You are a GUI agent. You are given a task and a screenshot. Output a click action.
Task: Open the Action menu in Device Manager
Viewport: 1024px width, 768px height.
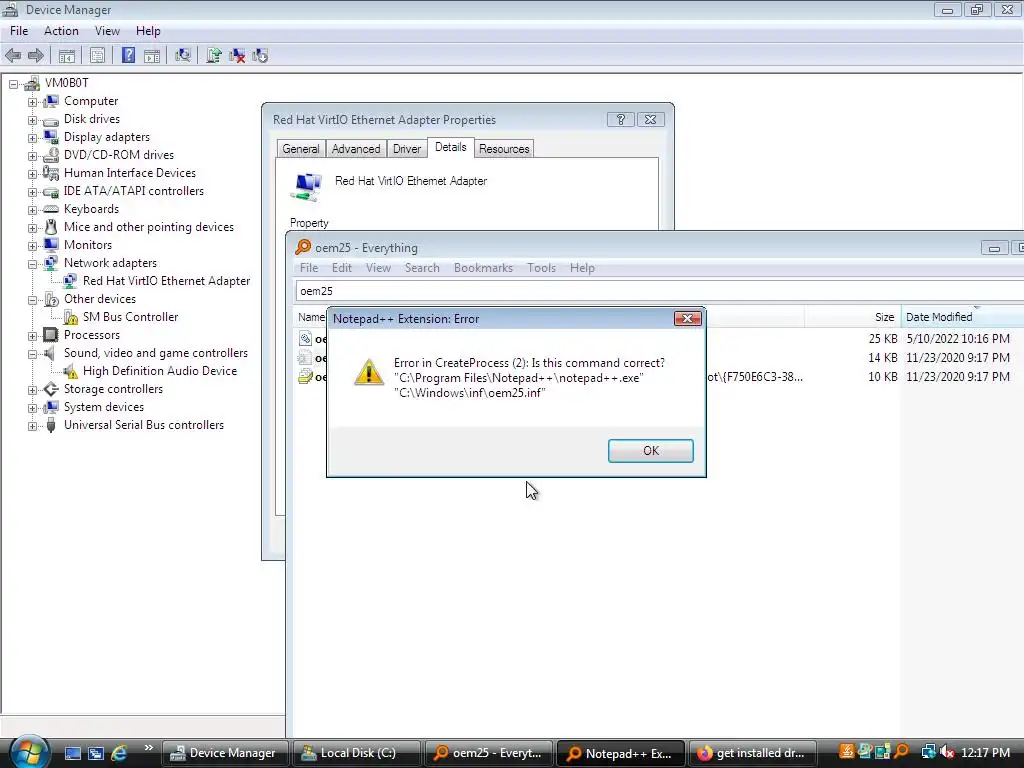pyautogui.click(x=61, y=31)
